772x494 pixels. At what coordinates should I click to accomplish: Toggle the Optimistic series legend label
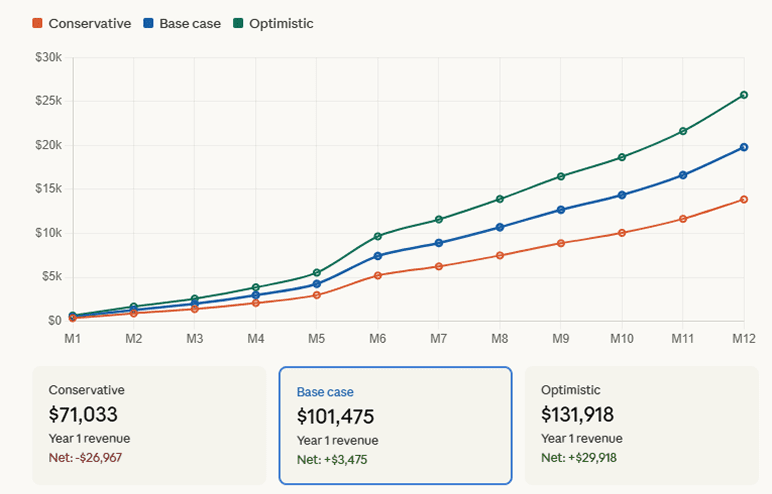[x=279, y=23]
